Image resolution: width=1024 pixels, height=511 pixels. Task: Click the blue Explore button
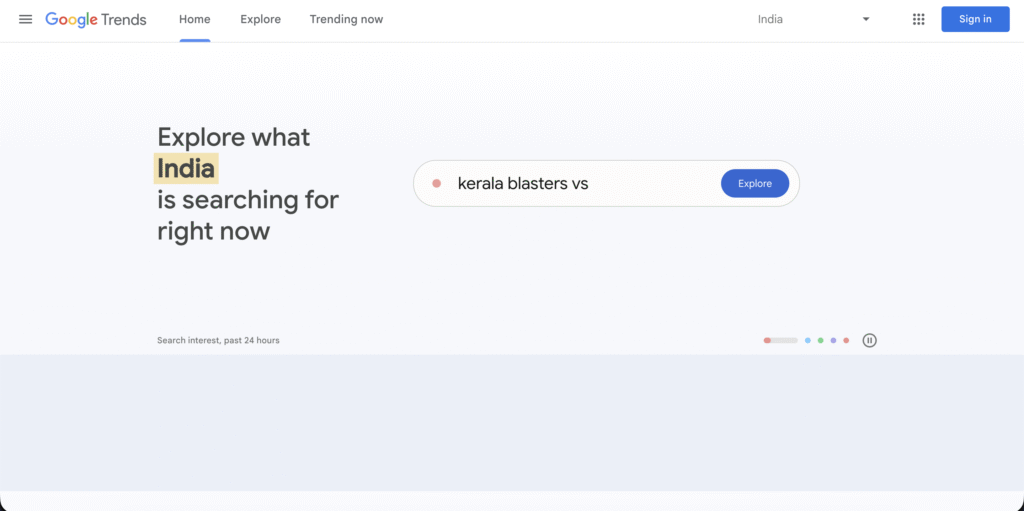coord(755,184)
